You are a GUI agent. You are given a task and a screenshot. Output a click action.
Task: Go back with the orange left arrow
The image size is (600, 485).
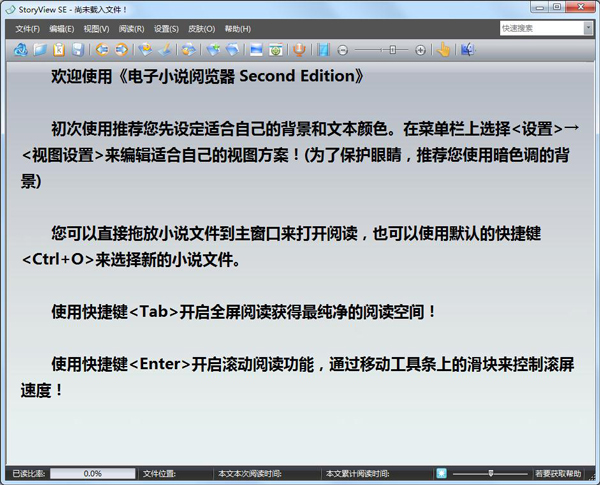[x=102, y=50]
